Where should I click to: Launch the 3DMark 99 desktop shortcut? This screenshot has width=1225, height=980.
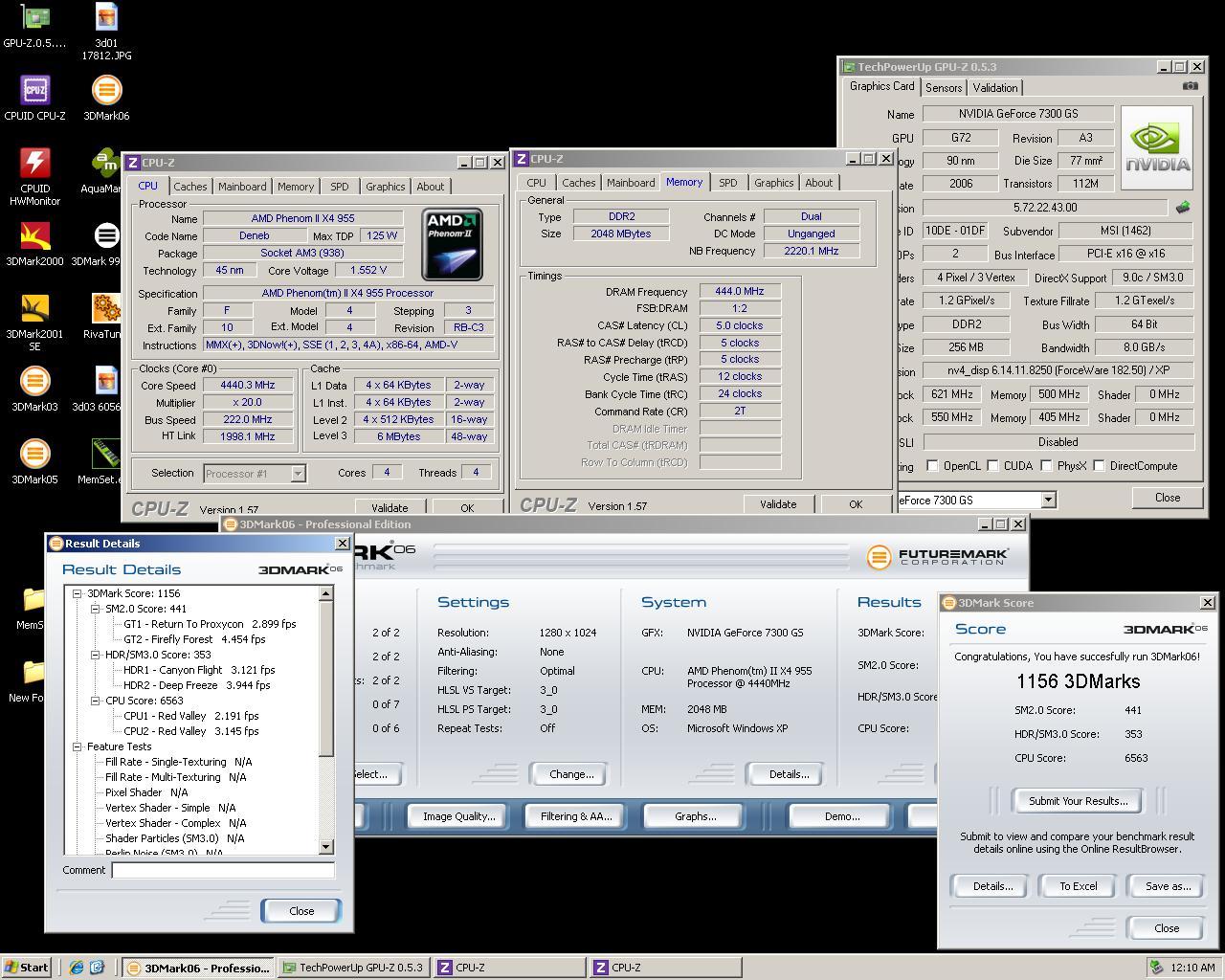[106, 235]
